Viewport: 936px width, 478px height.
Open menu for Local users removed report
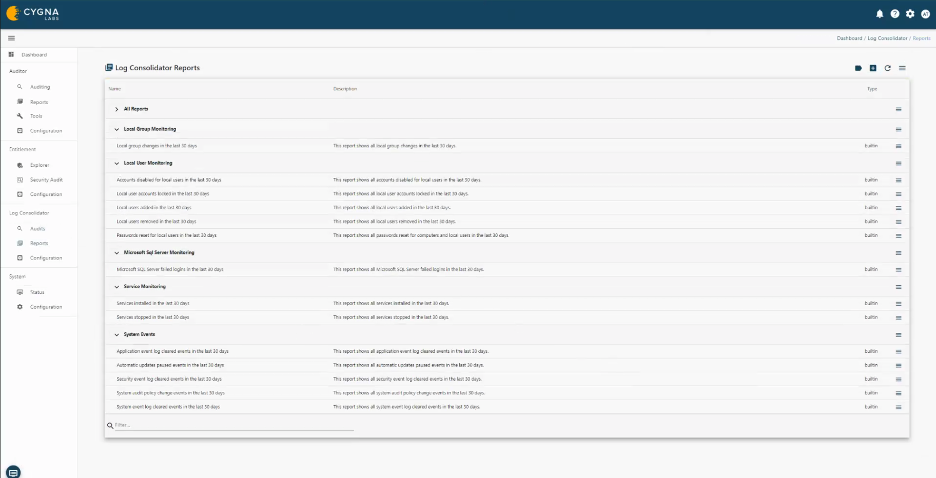point(898,222)
